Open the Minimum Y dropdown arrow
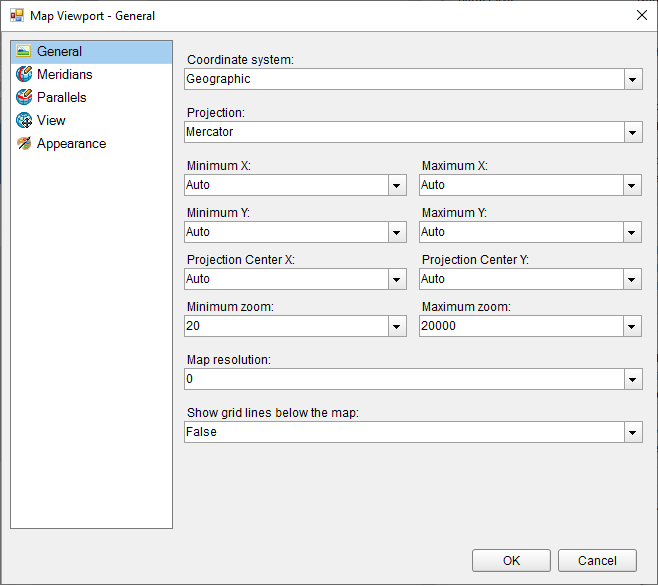The image size is (658, 587). coord(397,232)
